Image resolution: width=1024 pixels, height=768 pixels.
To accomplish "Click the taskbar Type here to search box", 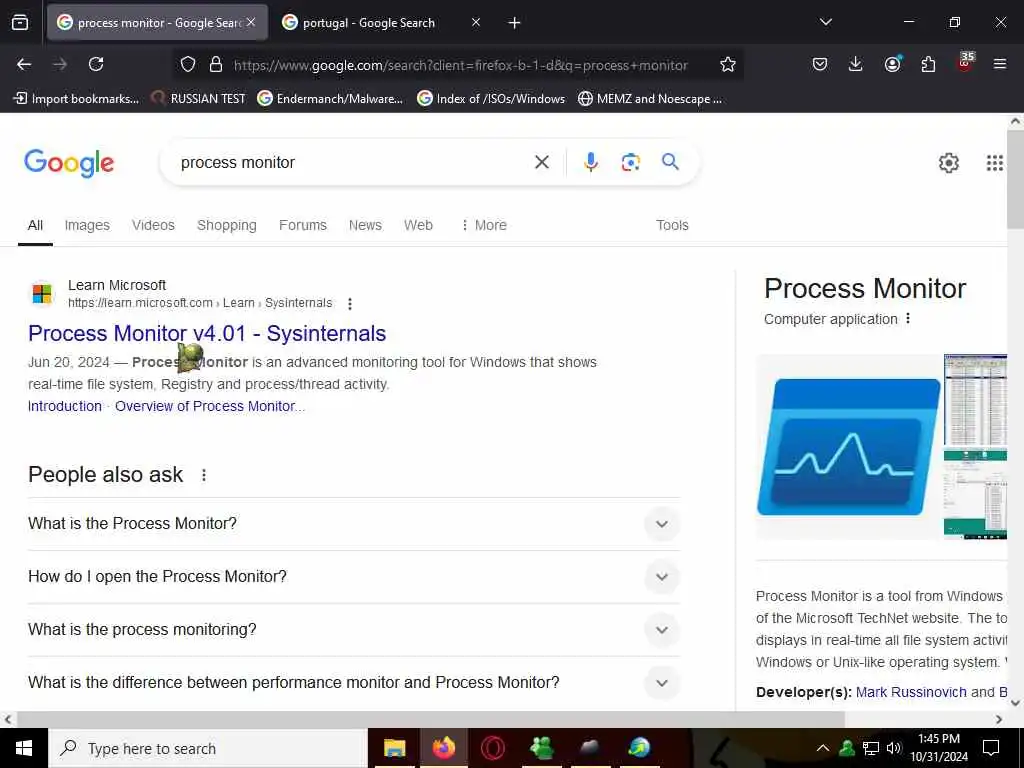I will 208,748.
